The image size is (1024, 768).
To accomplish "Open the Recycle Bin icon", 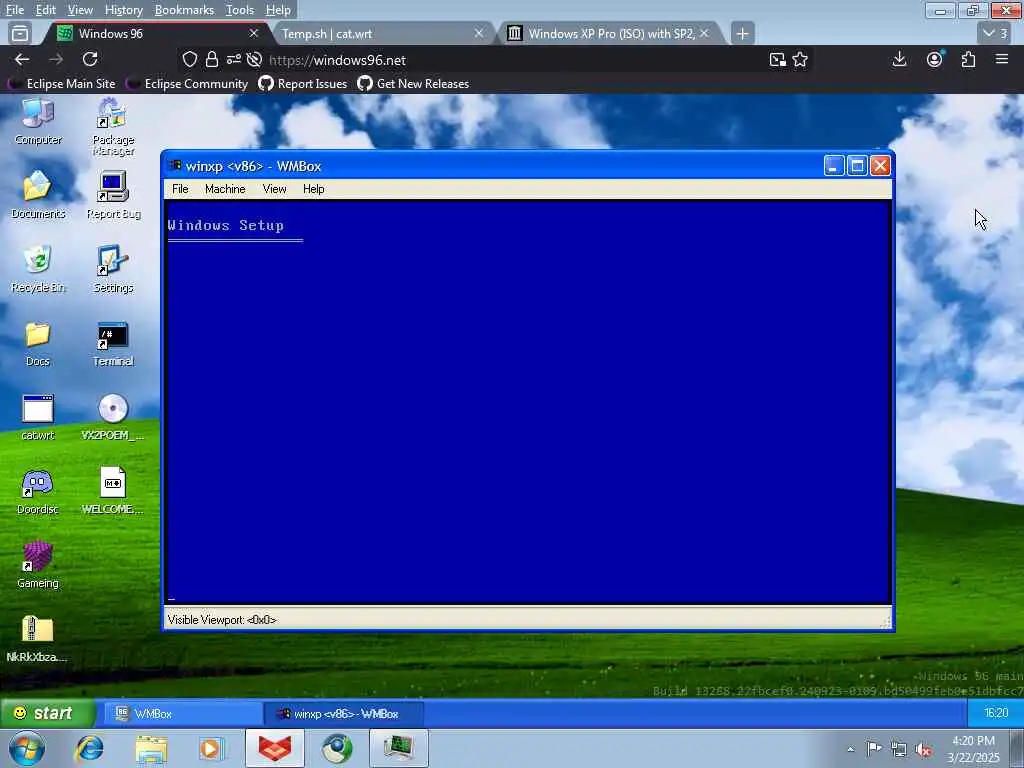I will 38,269.
